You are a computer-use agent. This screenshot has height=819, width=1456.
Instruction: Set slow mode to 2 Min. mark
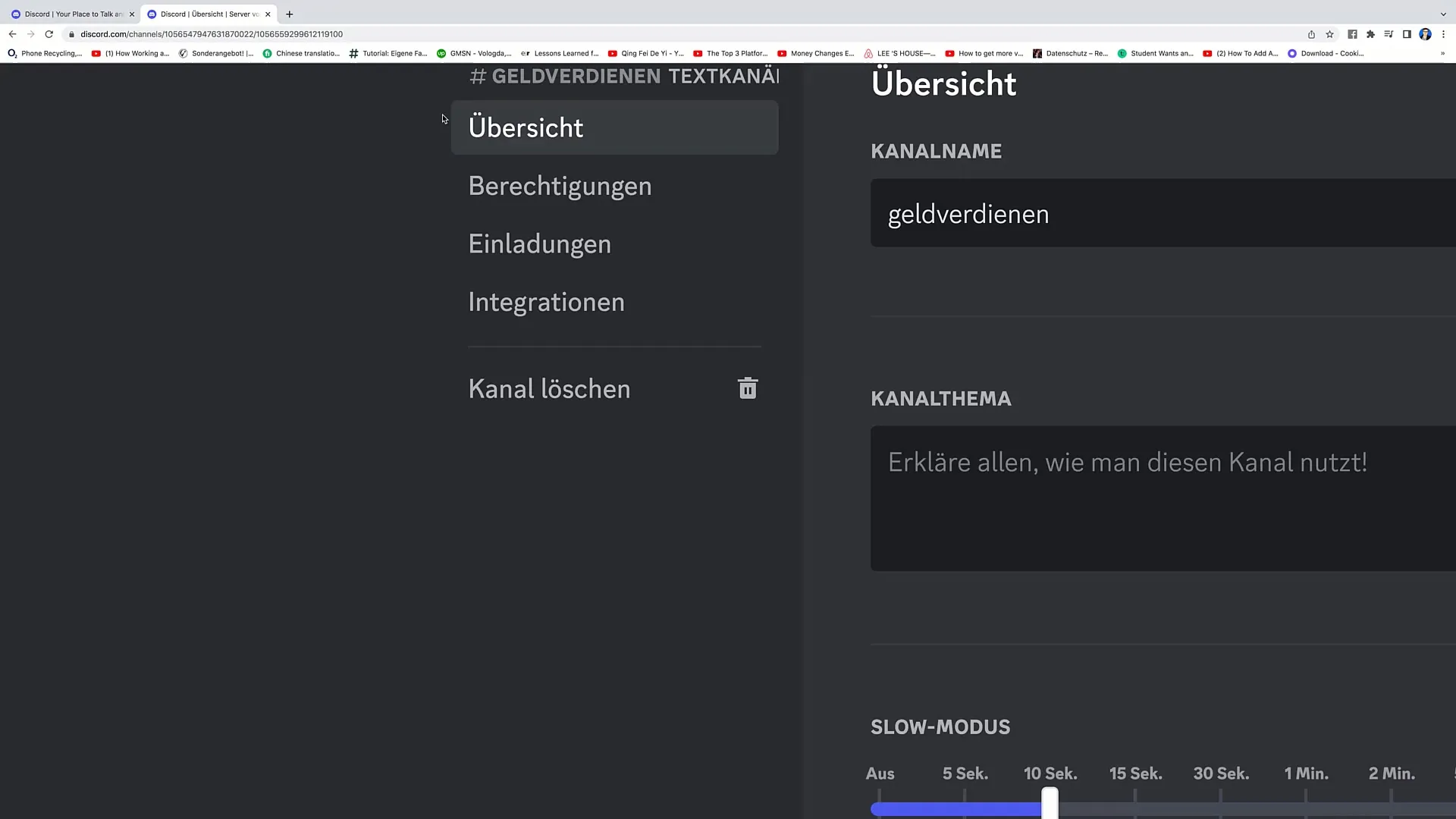click(x=1392, y=773)
